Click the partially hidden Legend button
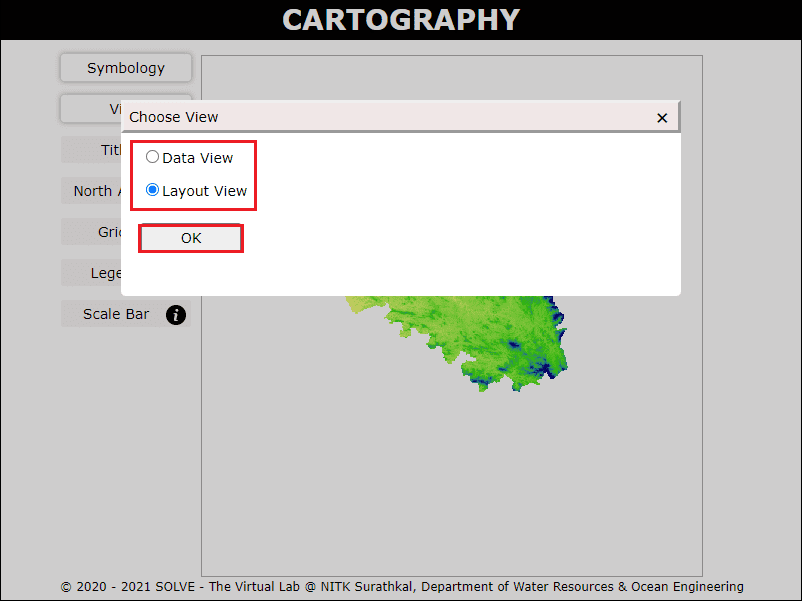 [x=91, y=273]
